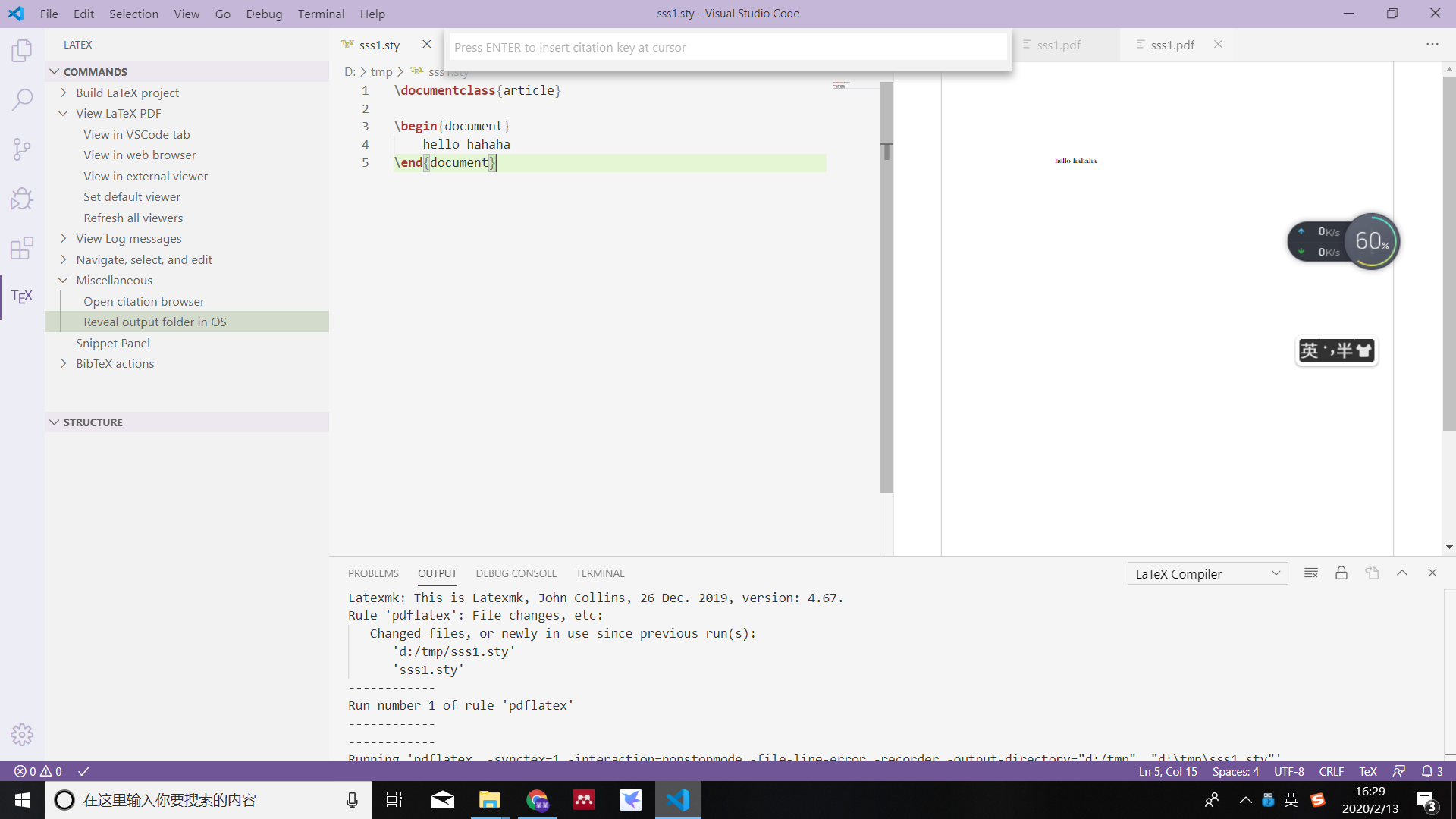Open the Extensions view
Image resolution: width=1456 pixels, height=819 pixels.
pyautogui.click(x=21, y=248)
